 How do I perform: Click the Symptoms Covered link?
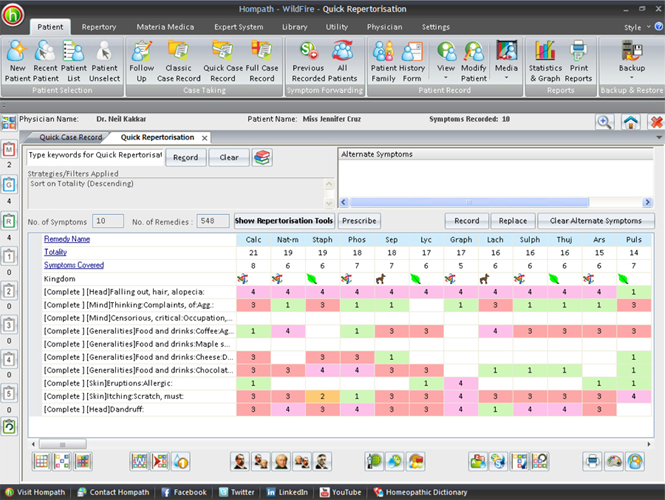[x=74, y=265]
